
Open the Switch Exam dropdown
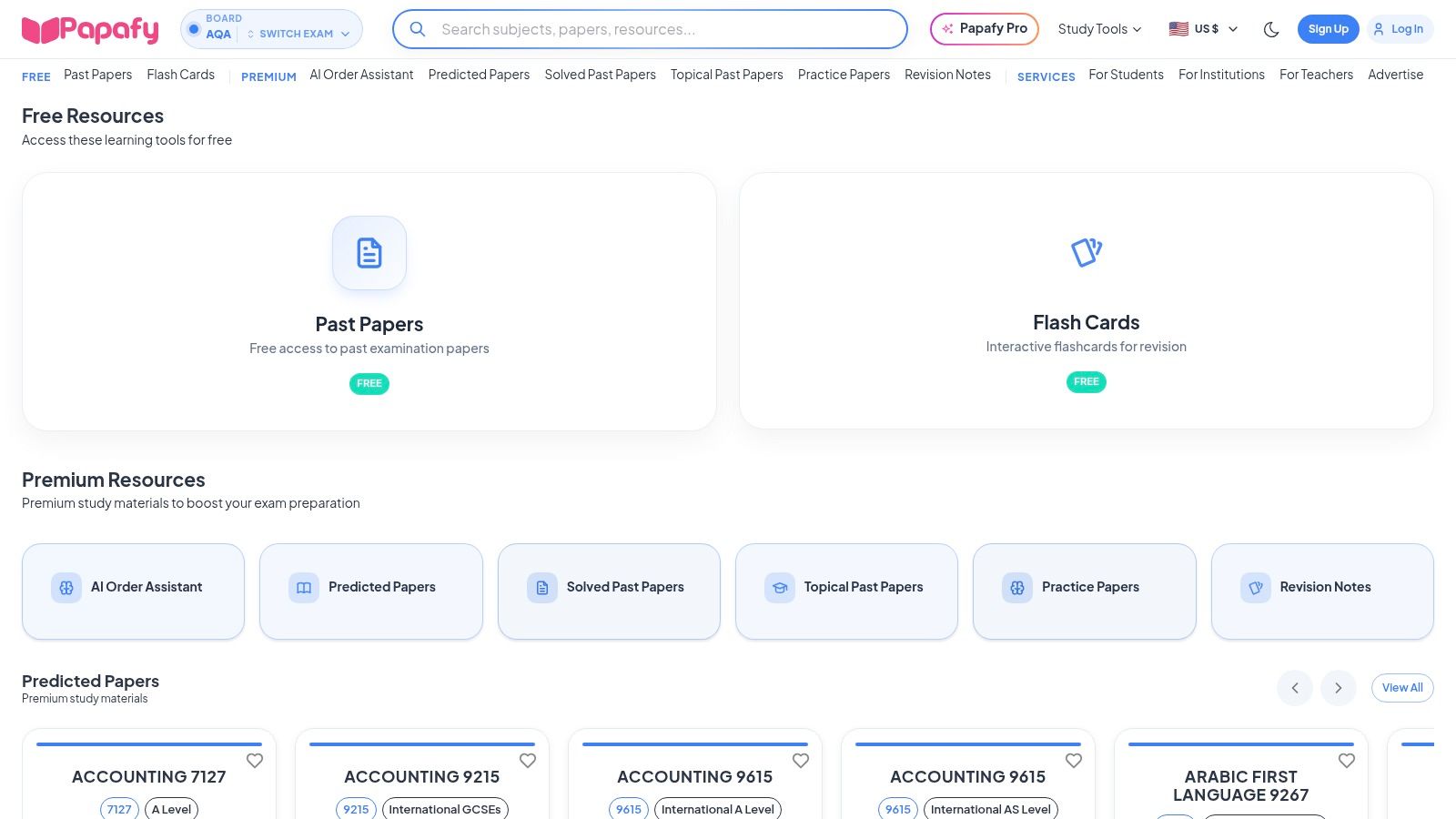click(298, 34)
